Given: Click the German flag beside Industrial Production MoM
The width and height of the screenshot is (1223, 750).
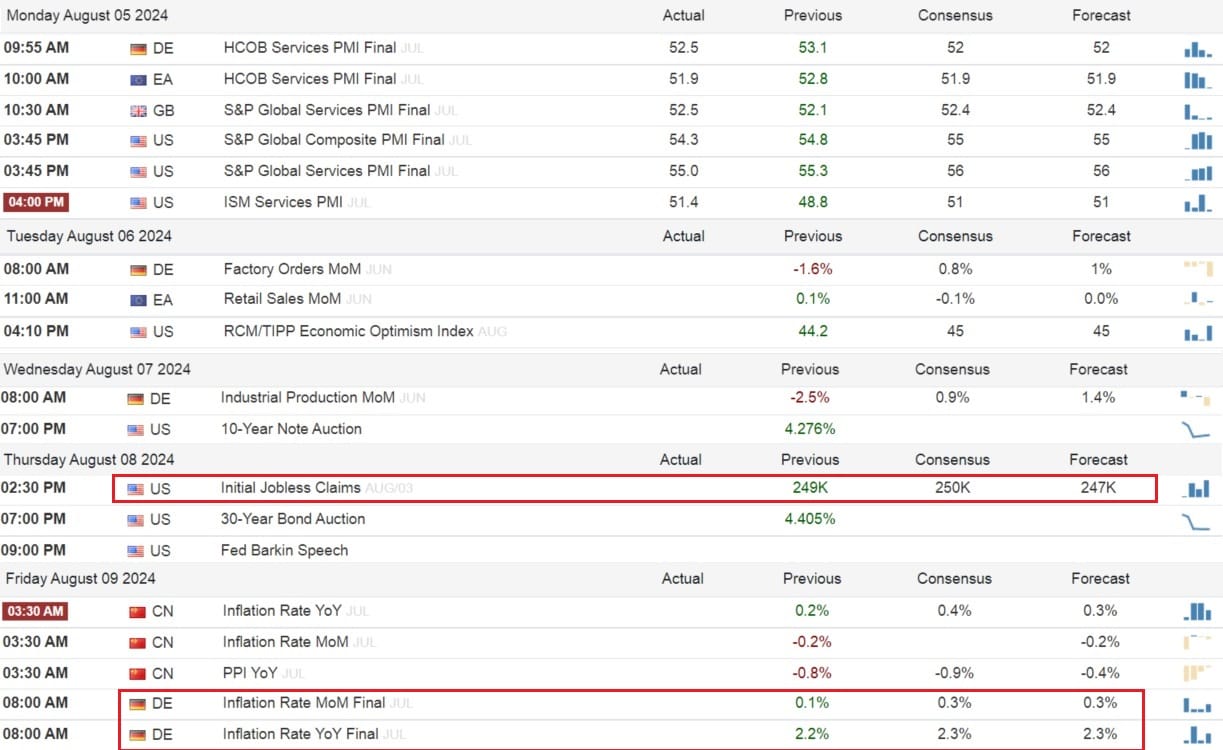Looking at the screenshot, I should [136, 399].
